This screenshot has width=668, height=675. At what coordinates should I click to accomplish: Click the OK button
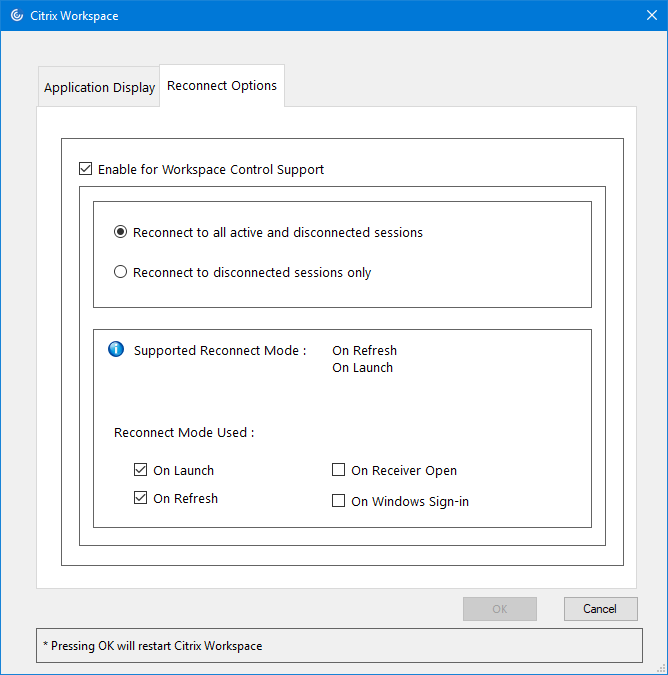click(500, 609)
